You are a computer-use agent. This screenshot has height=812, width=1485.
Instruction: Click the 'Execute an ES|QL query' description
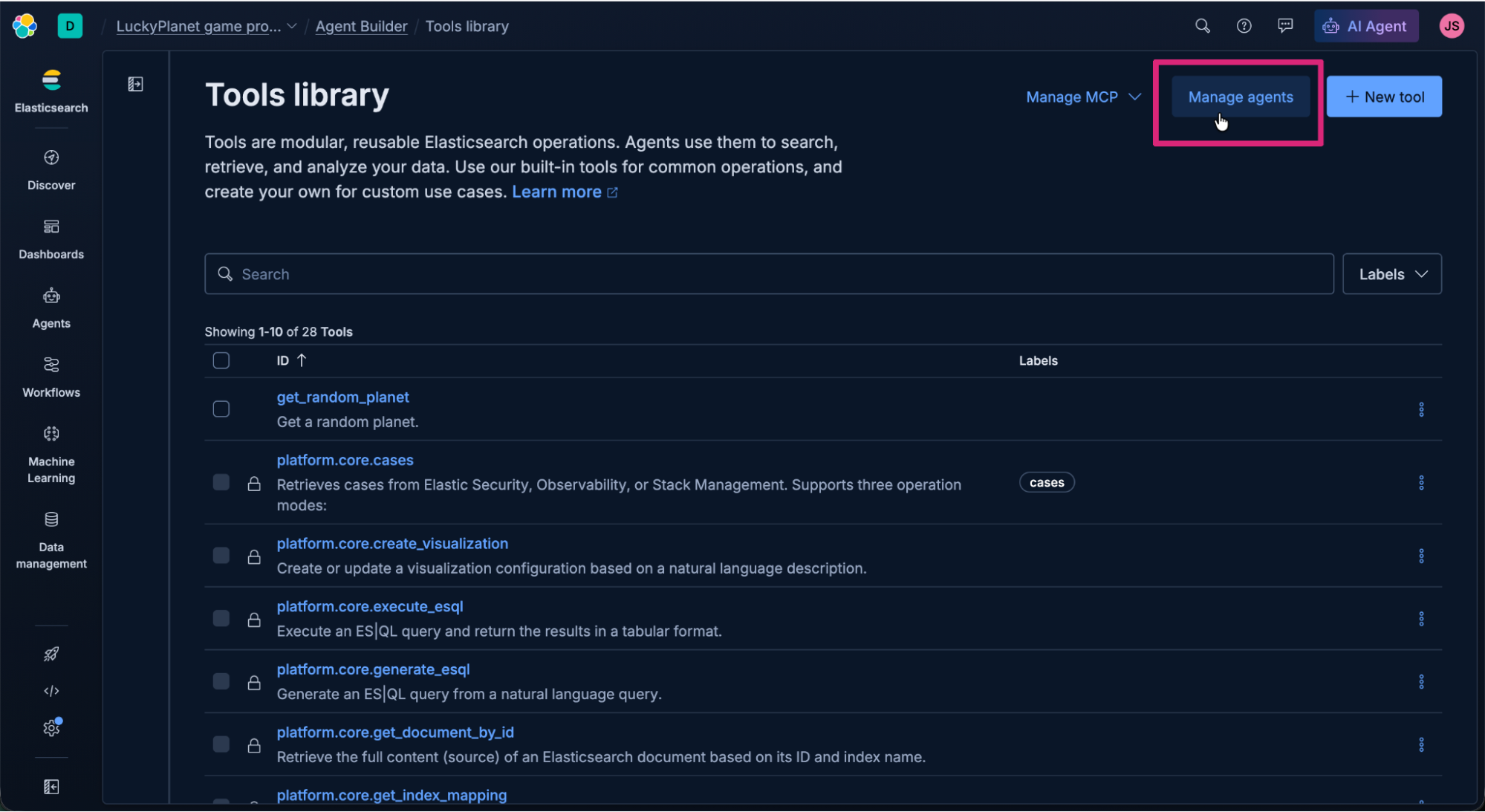(499, 631)
